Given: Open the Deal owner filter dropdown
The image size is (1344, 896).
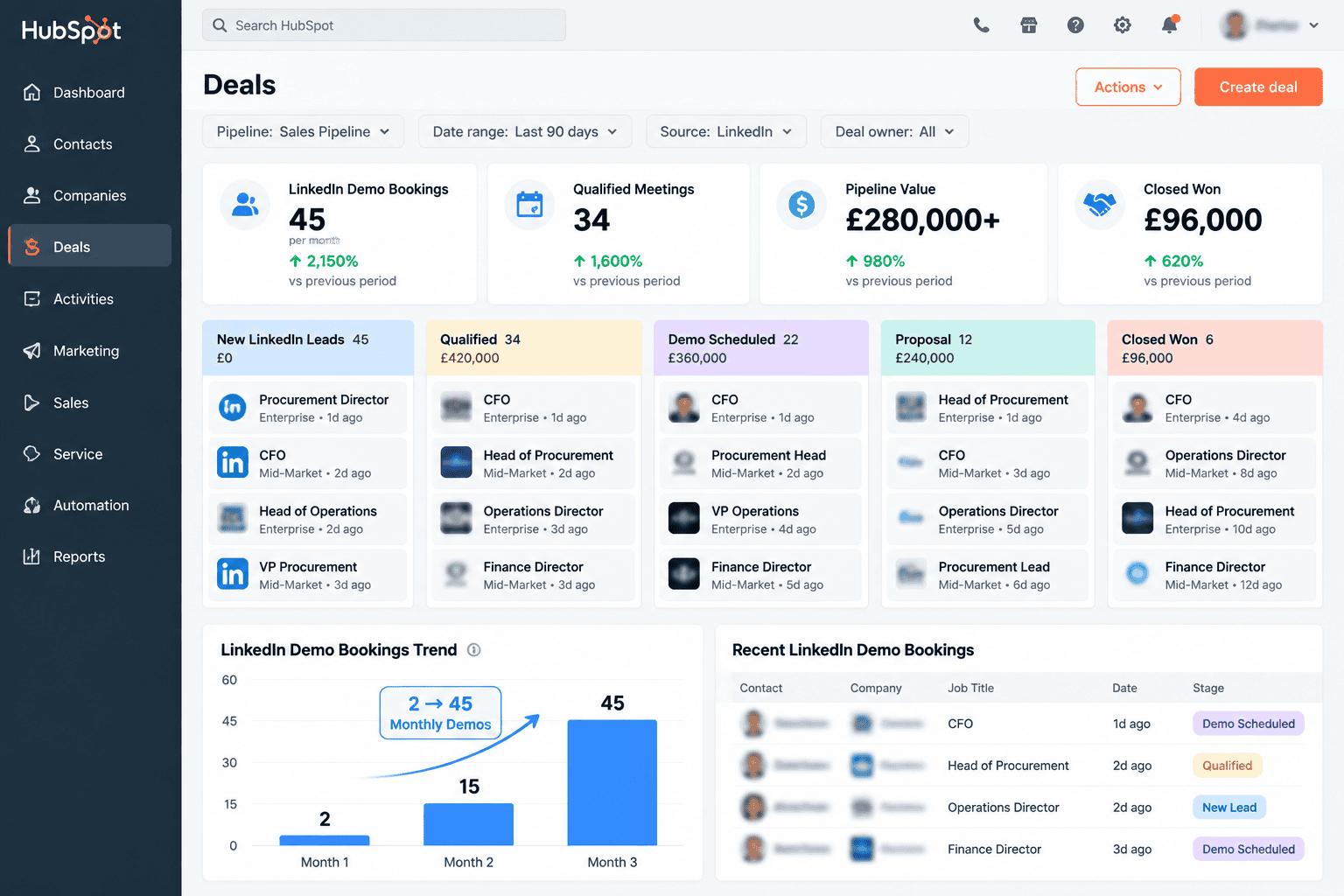Looking at the screenshot, I should coord(894,131).
